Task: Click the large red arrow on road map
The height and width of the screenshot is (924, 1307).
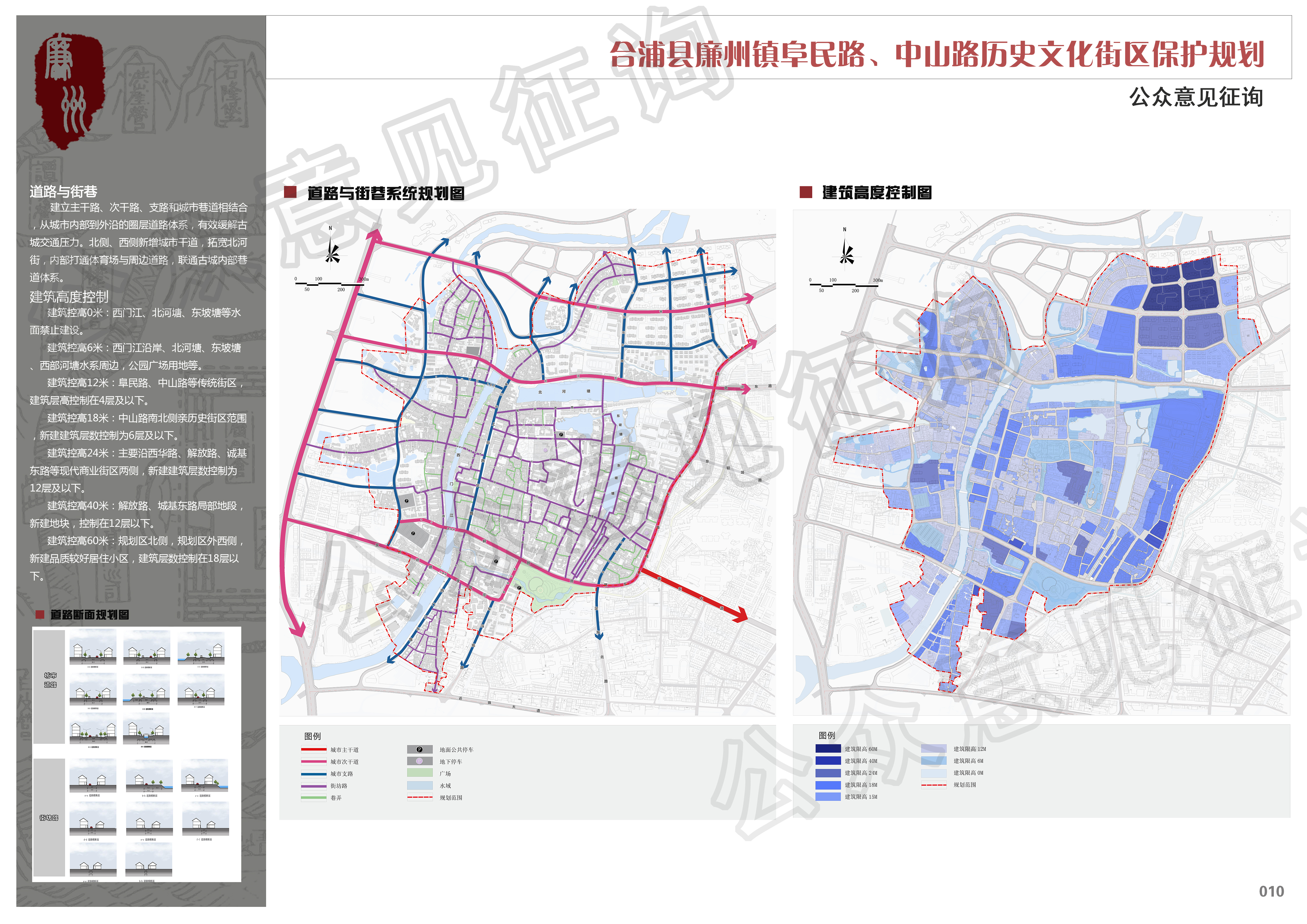Action: [694, 594]
